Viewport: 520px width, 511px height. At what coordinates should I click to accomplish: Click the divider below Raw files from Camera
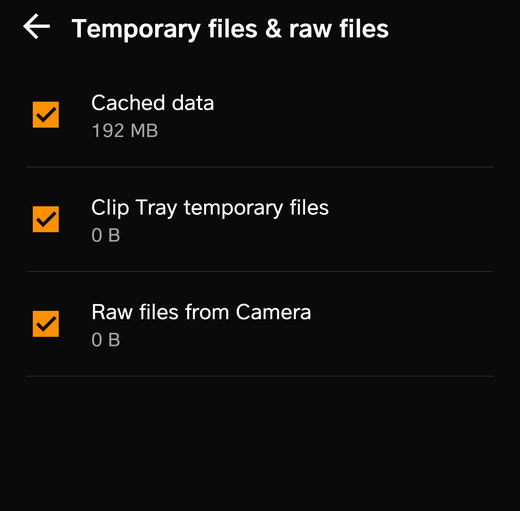click(260, 376)
